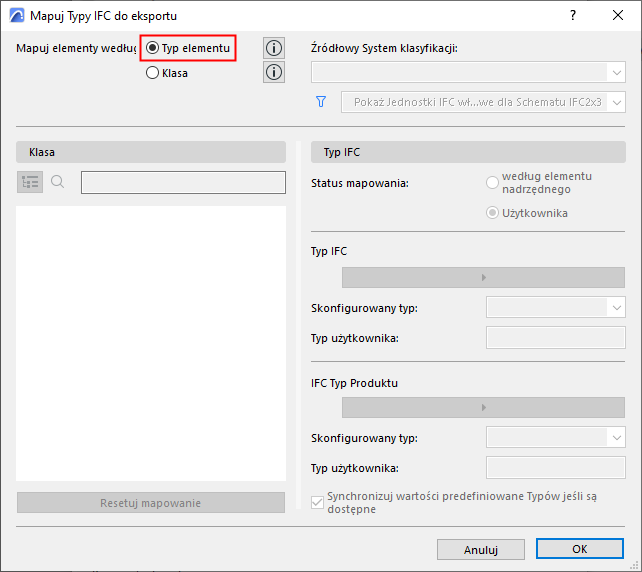Click the blue filter funnel icon
This screenshot has width=642, height=572.
click(x=321, y=101)
